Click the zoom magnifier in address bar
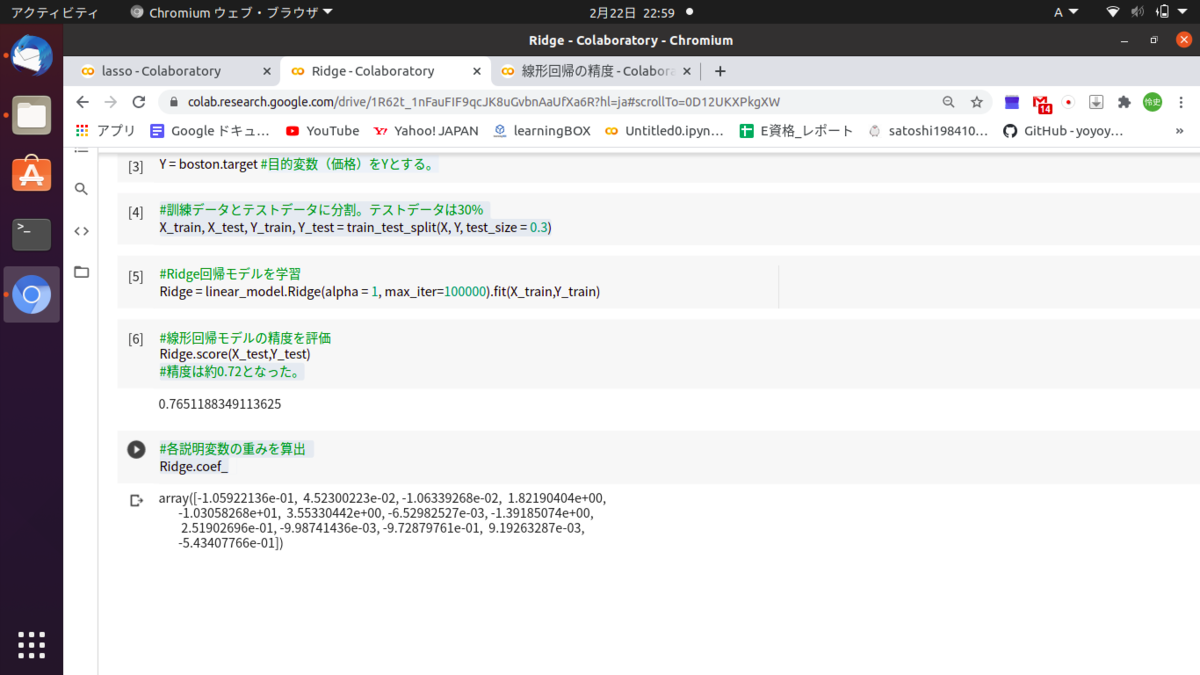This screenshot has height=675, width=1200. click(x=948, y=102)
